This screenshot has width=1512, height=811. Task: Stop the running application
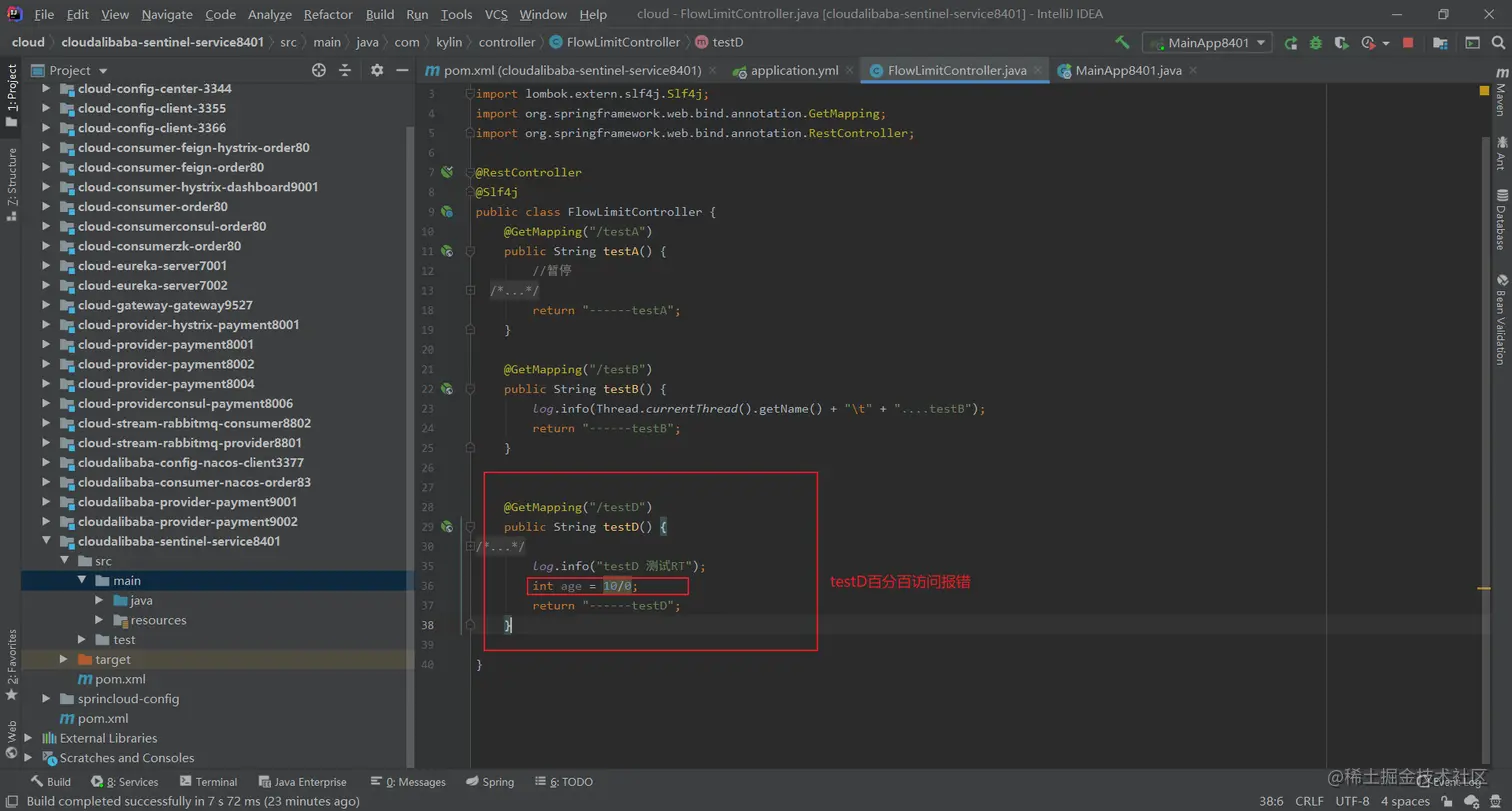(x=1408, y=43)
